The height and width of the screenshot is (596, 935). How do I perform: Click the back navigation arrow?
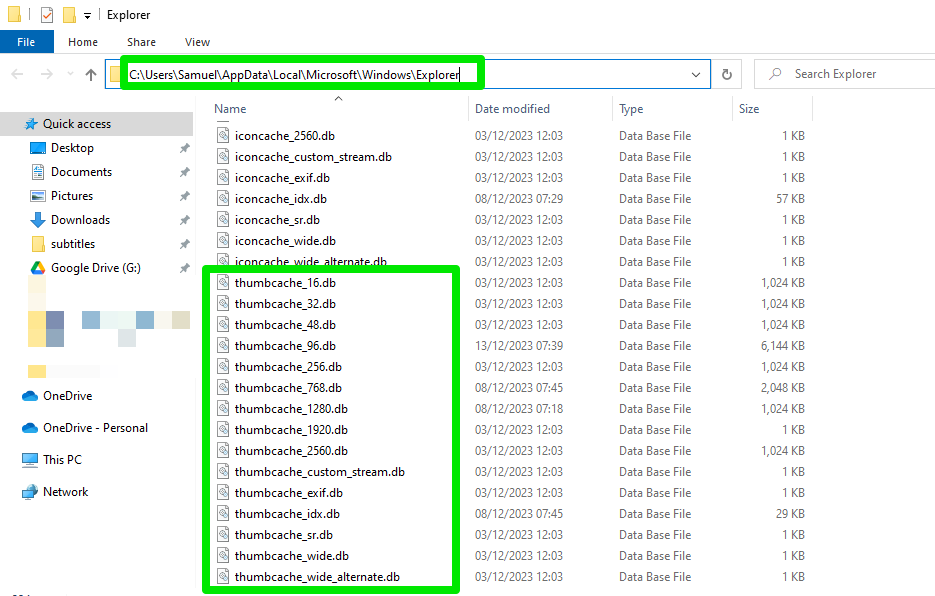[x=17, y=73]
